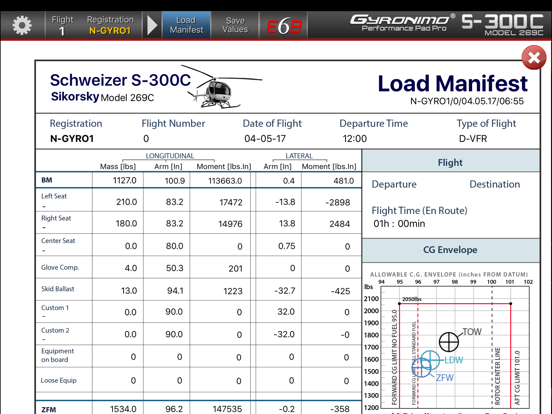Click Flight Time value 01h : 00min
The width and height of the screenshot is (552, 414).
(x=399, y=224)
